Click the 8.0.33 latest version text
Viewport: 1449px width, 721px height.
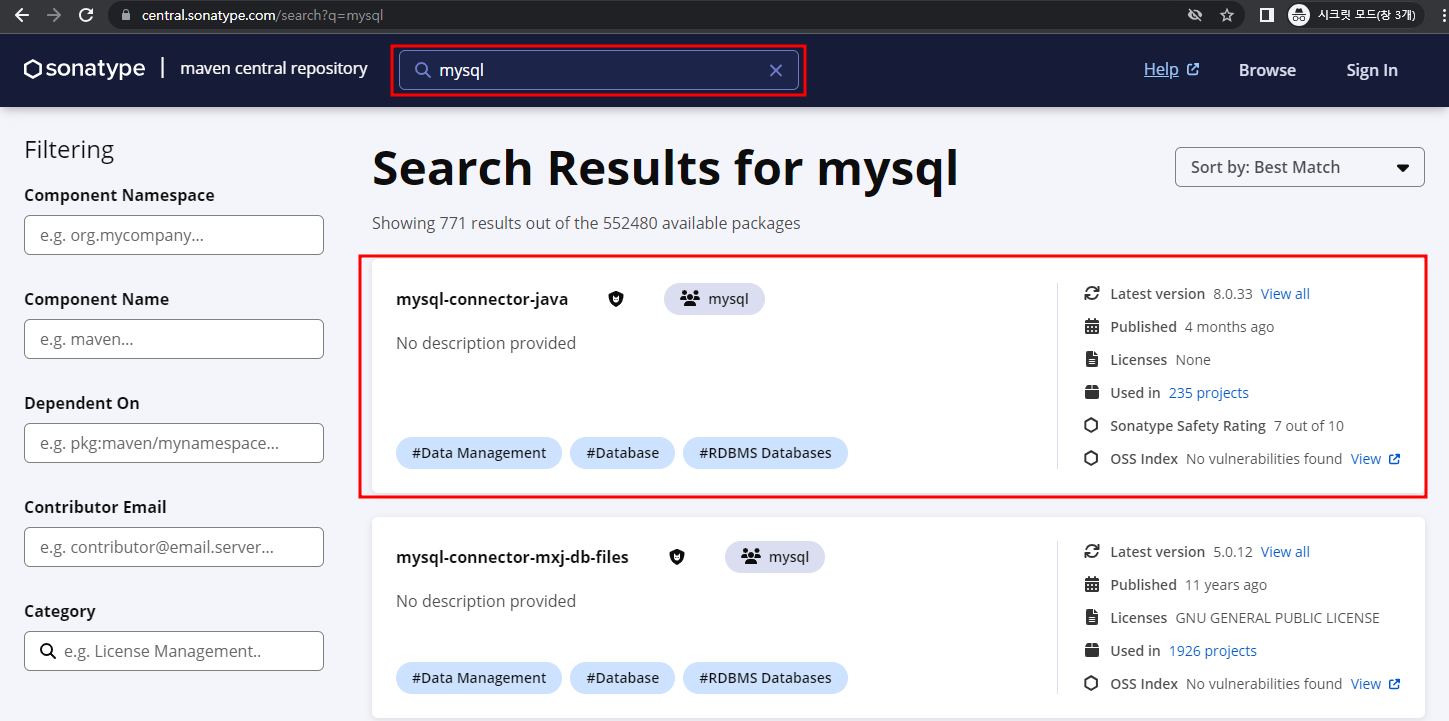(1232, 293)
